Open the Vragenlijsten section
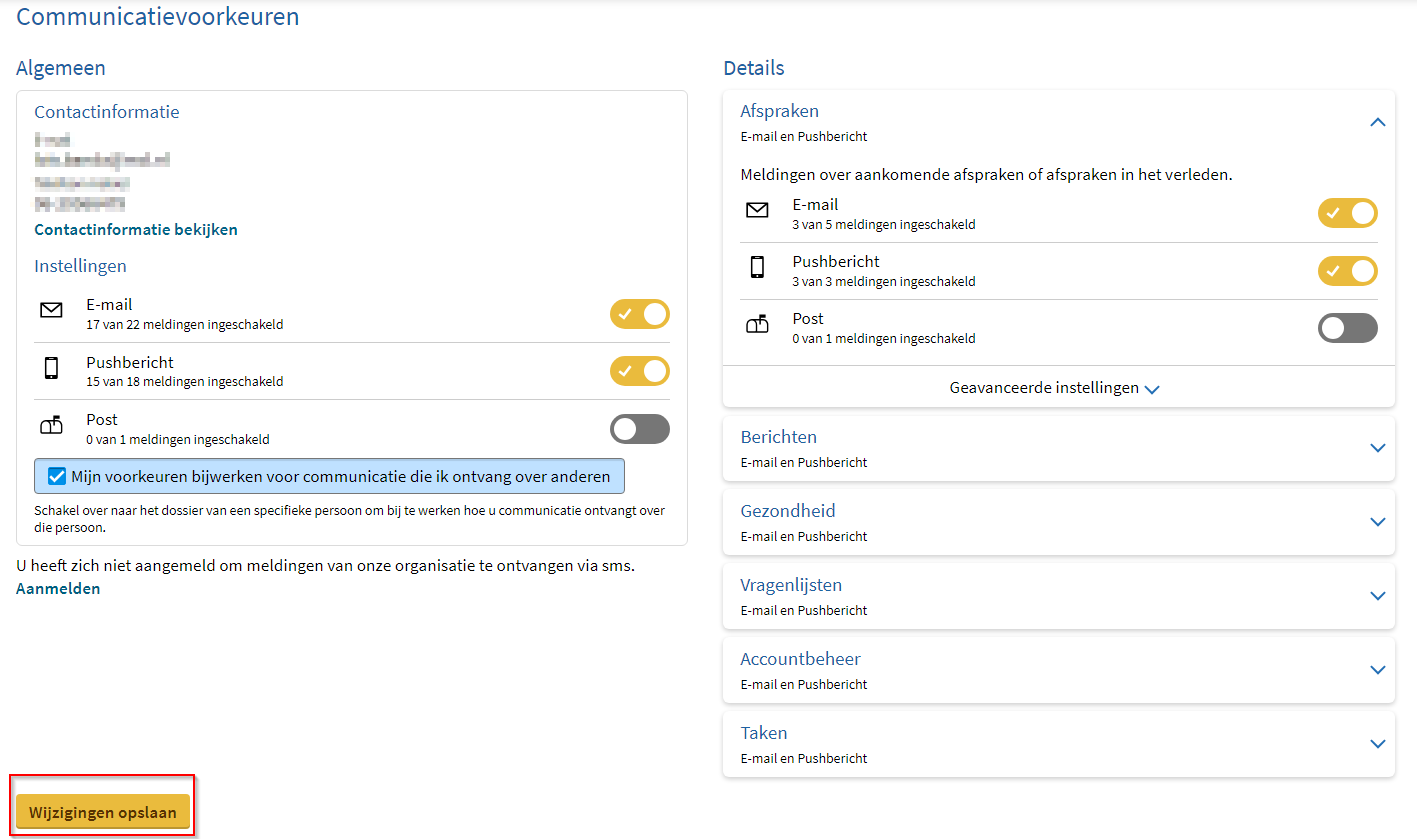1417x839 pixels. point(1377,596)
